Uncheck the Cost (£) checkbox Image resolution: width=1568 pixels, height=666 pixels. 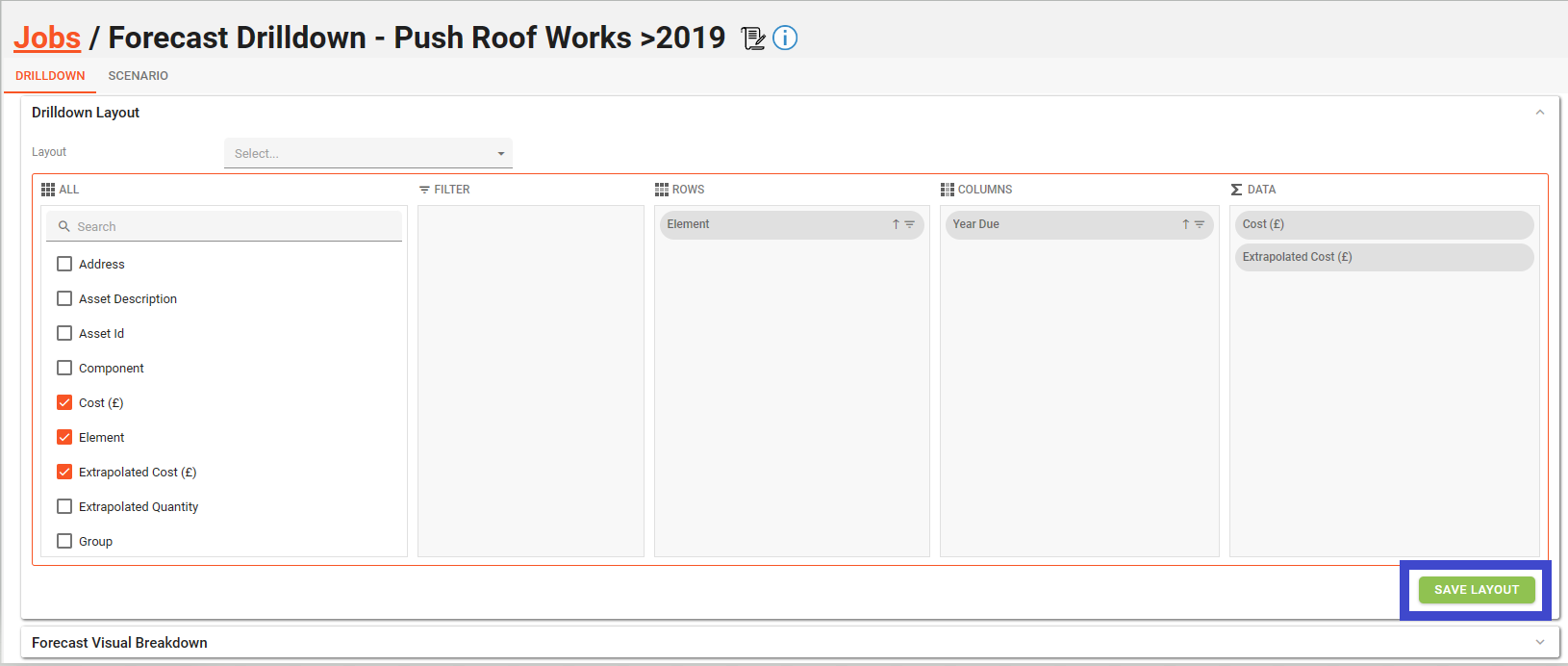[x=64, y=402]
